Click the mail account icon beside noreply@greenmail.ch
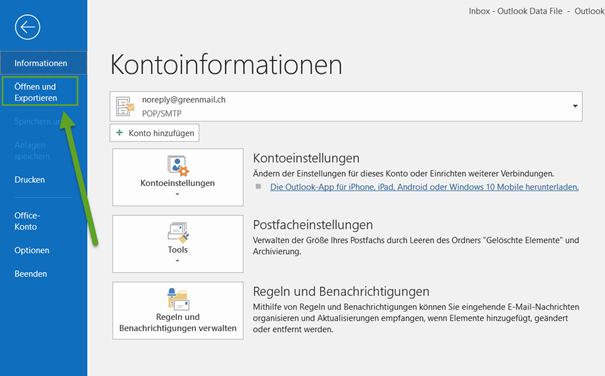This screenshot has width=605, height=376. (125, 107)
